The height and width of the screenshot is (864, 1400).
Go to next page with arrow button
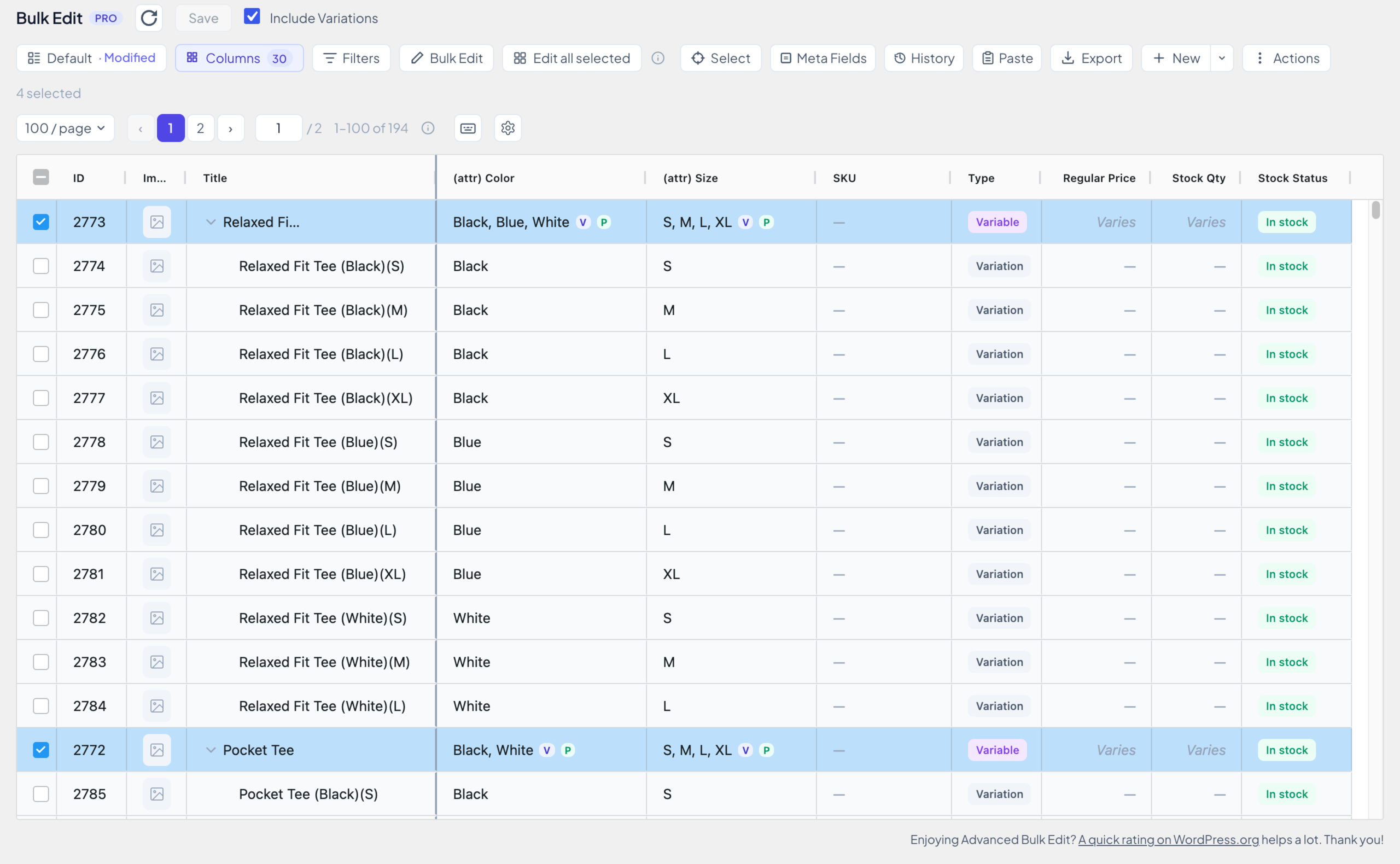pos(231,128)
